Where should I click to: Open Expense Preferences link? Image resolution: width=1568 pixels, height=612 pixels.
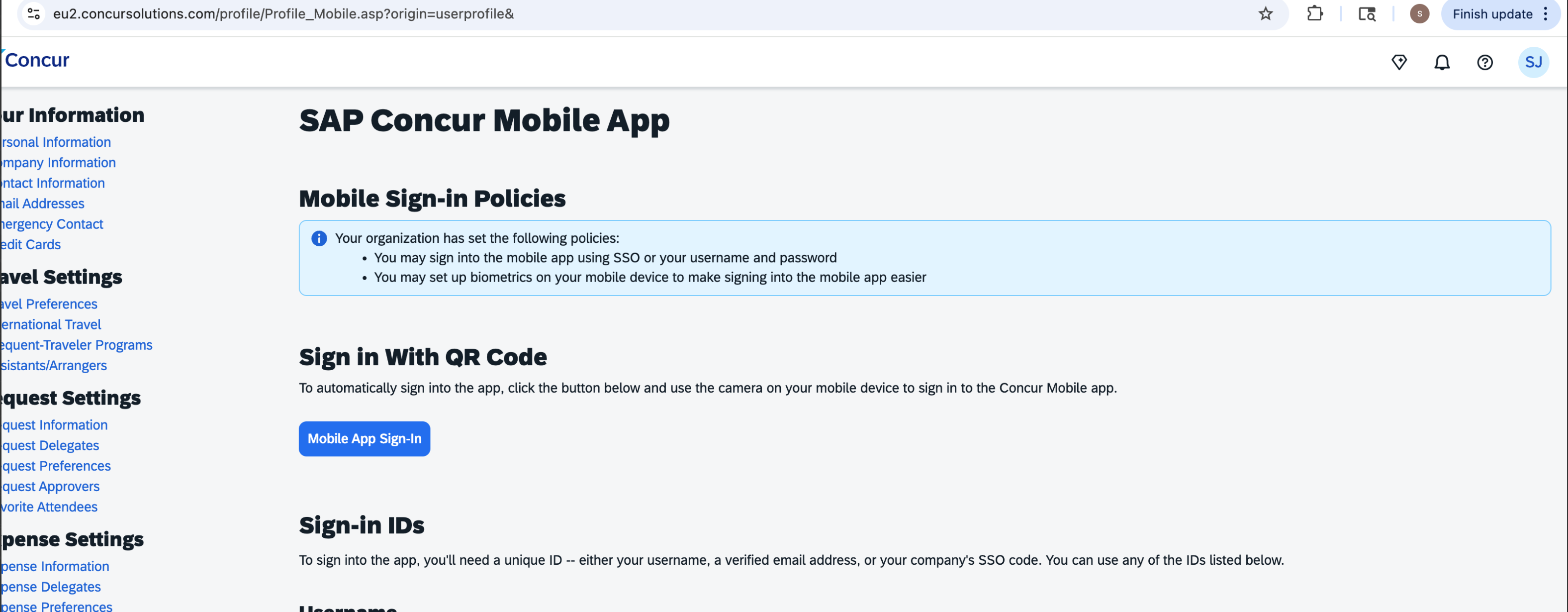tap(57, 607)
